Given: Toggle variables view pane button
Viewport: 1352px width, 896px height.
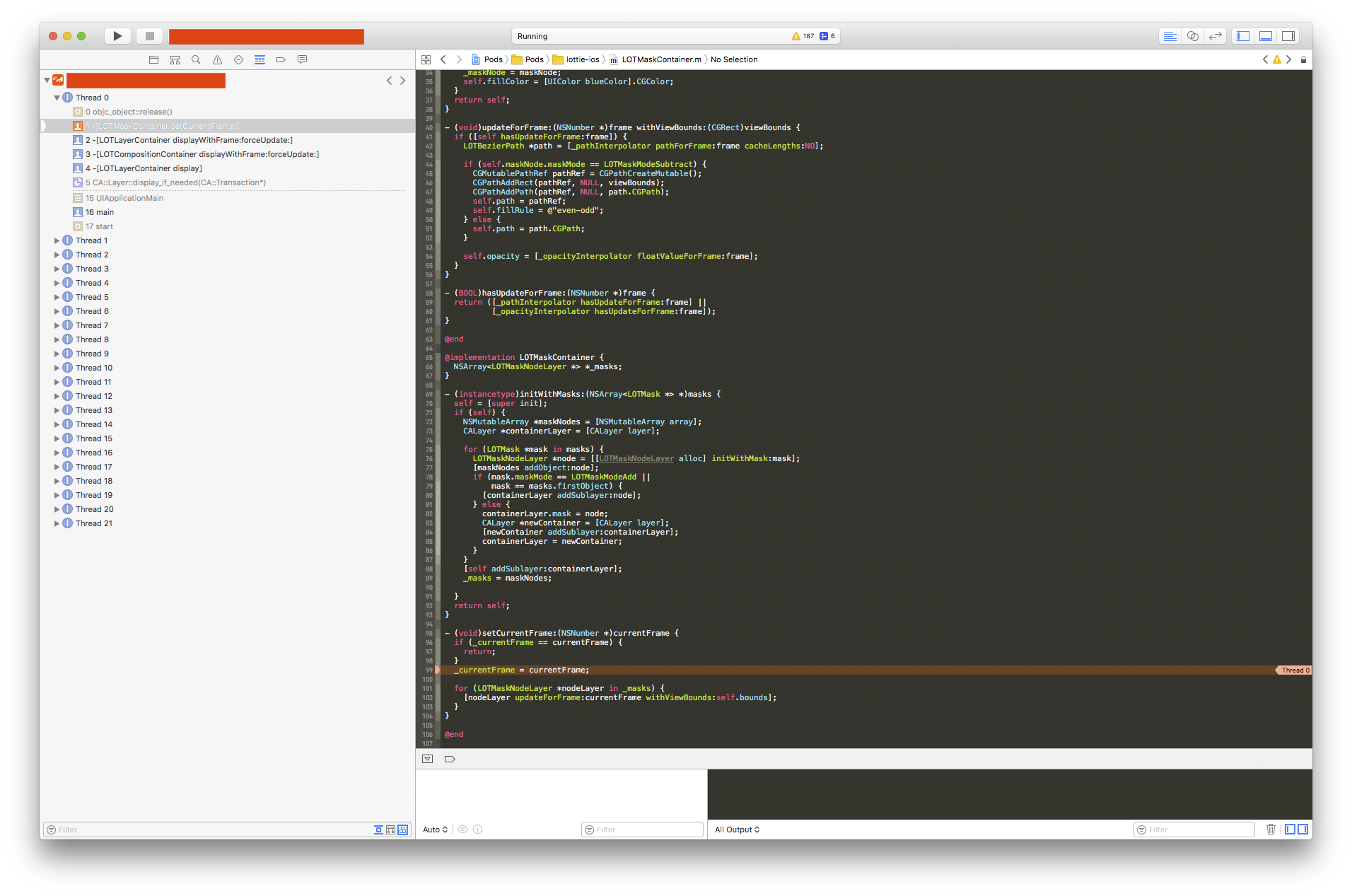Looking at the screenshot, I should tap(1290, 830).
